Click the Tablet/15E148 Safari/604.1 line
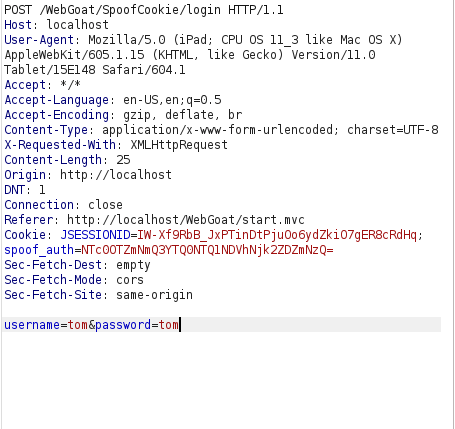 95,70
